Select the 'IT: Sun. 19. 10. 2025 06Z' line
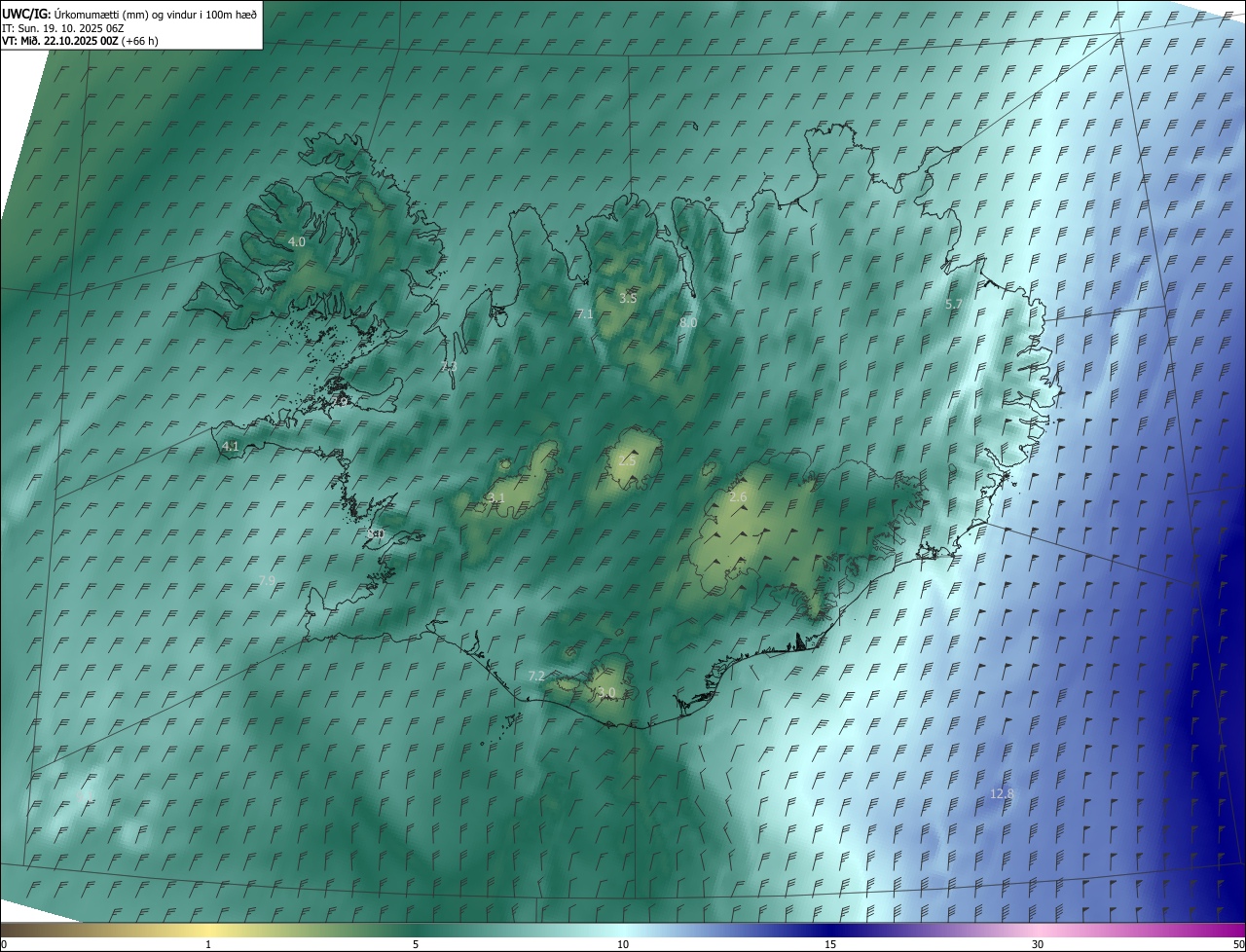This screenshot has height=952, width=1246. click(62, 28)
